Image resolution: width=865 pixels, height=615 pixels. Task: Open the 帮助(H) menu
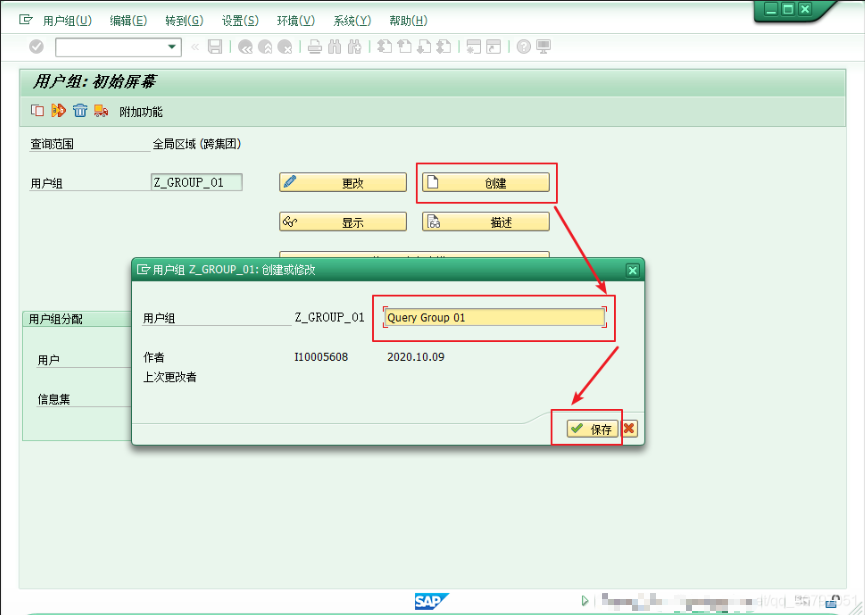coord(408,20)
